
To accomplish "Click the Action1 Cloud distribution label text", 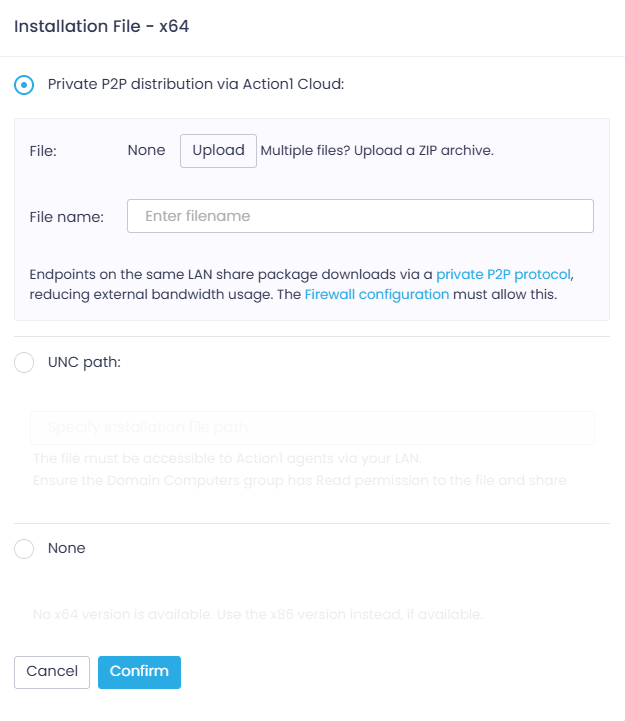I will [196, 85].
